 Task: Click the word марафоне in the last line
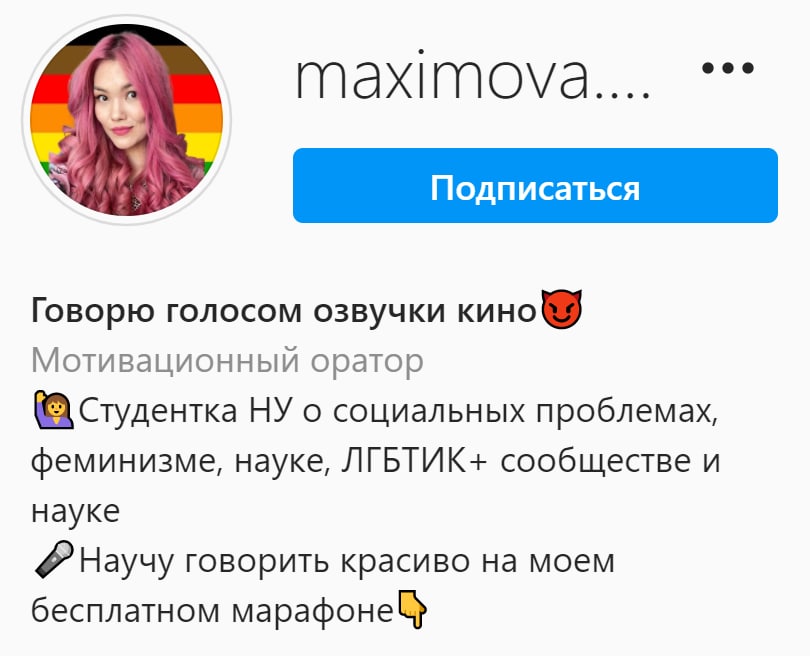313,612
